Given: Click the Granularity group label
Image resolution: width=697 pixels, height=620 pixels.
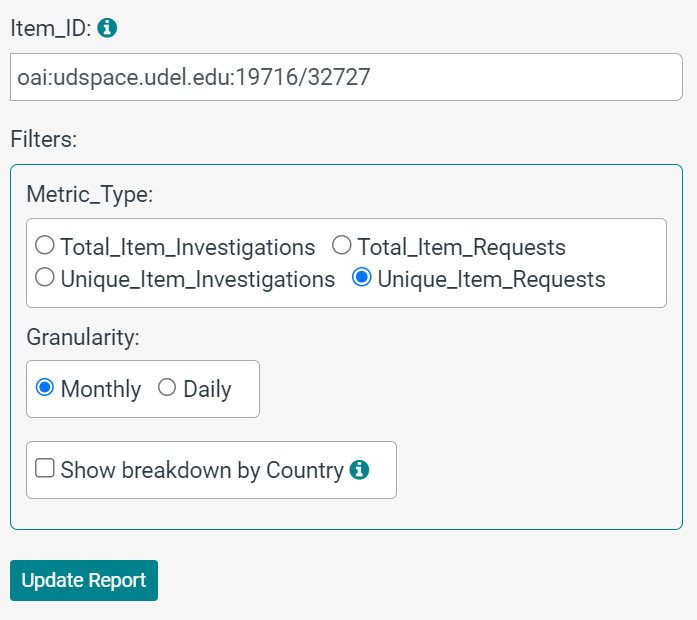Looking at the screenshot, I should coord(82,337).
